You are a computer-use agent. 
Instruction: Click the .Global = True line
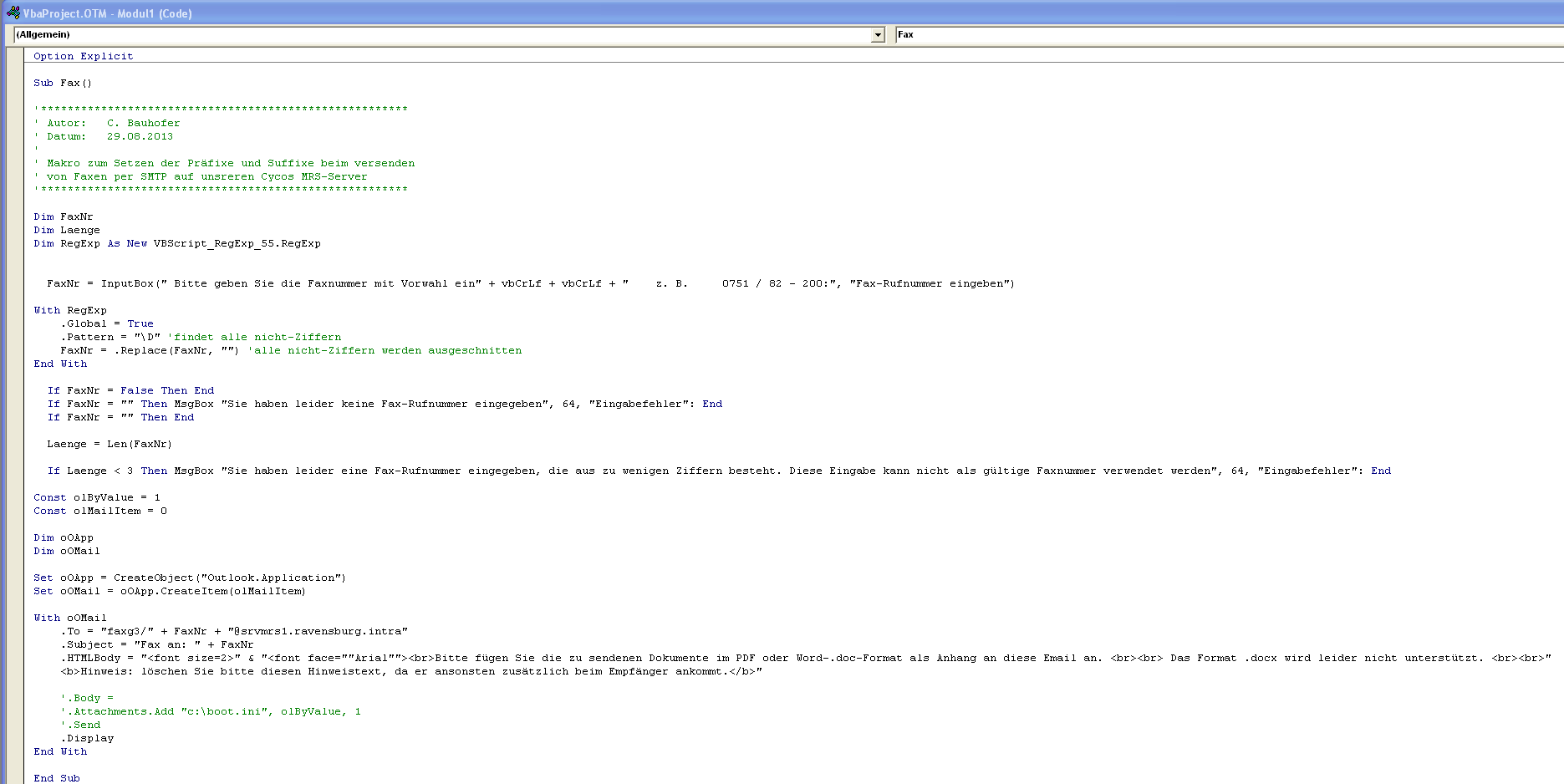(x=107, y=324)
